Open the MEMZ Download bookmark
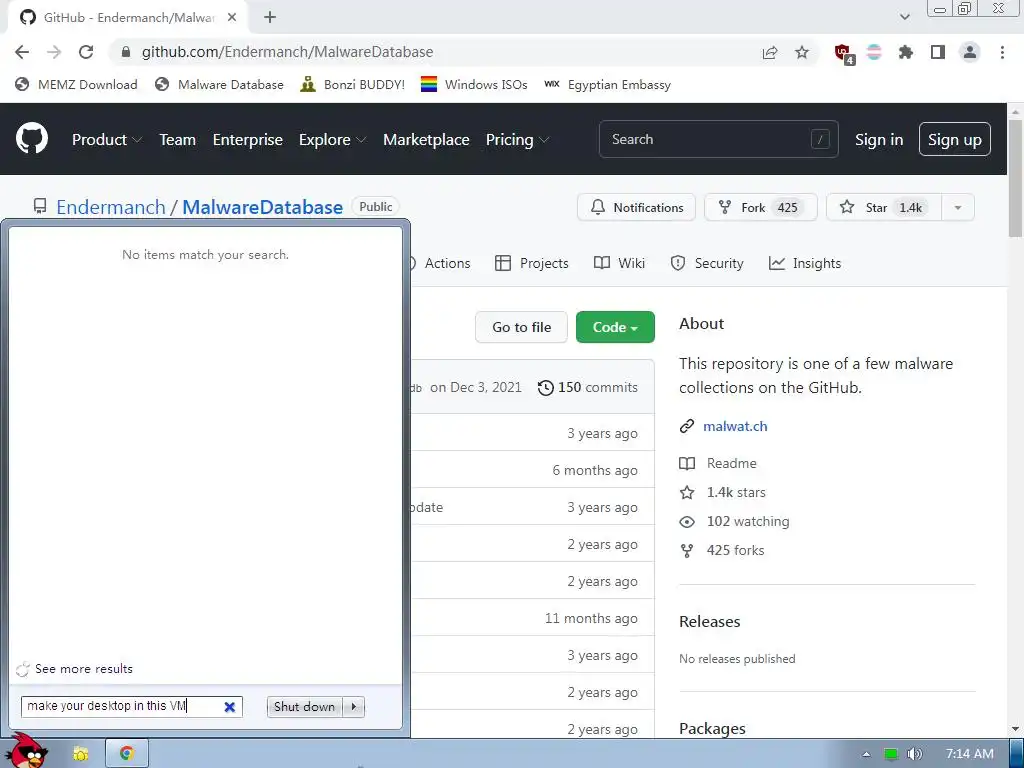 click(x=76, y=84)
